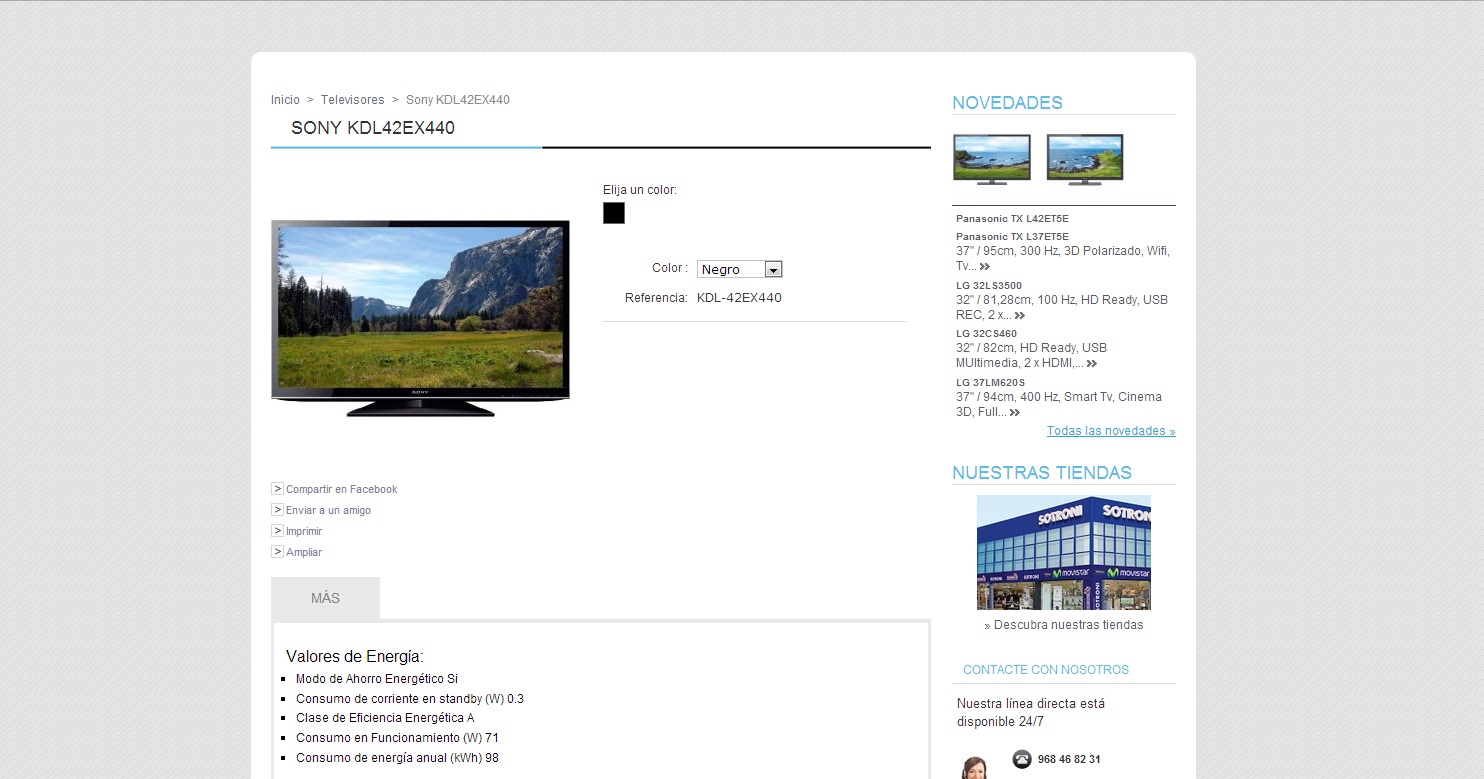1484x779 pixels.
Task: Click the Sotroni store photo
Action: [x=1064, y=552]
